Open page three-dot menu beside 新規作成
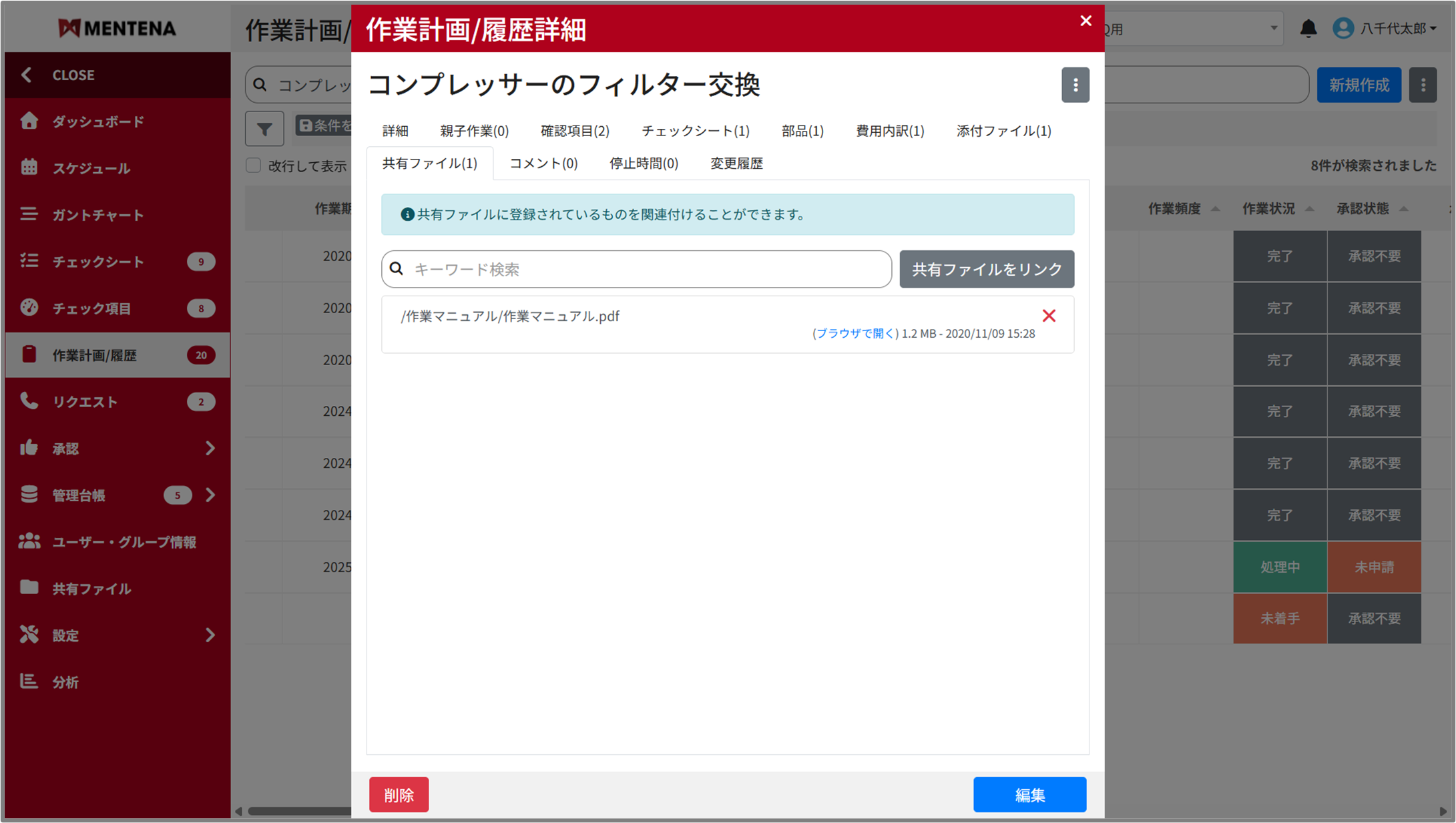 click(x=1423, y=85)
